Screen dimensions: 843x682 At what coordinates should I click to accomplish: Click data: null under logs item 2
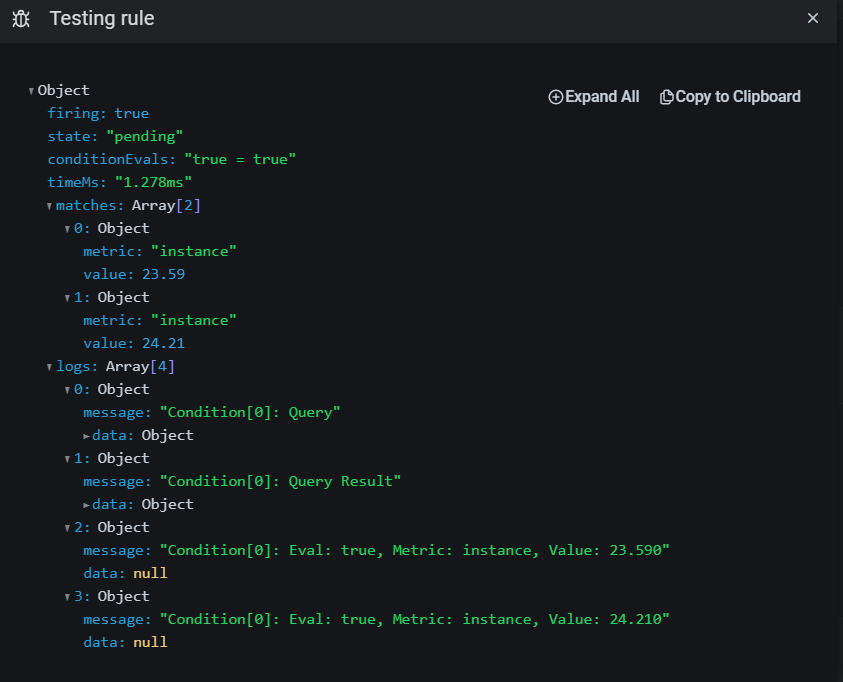click(x=125, y=573)
